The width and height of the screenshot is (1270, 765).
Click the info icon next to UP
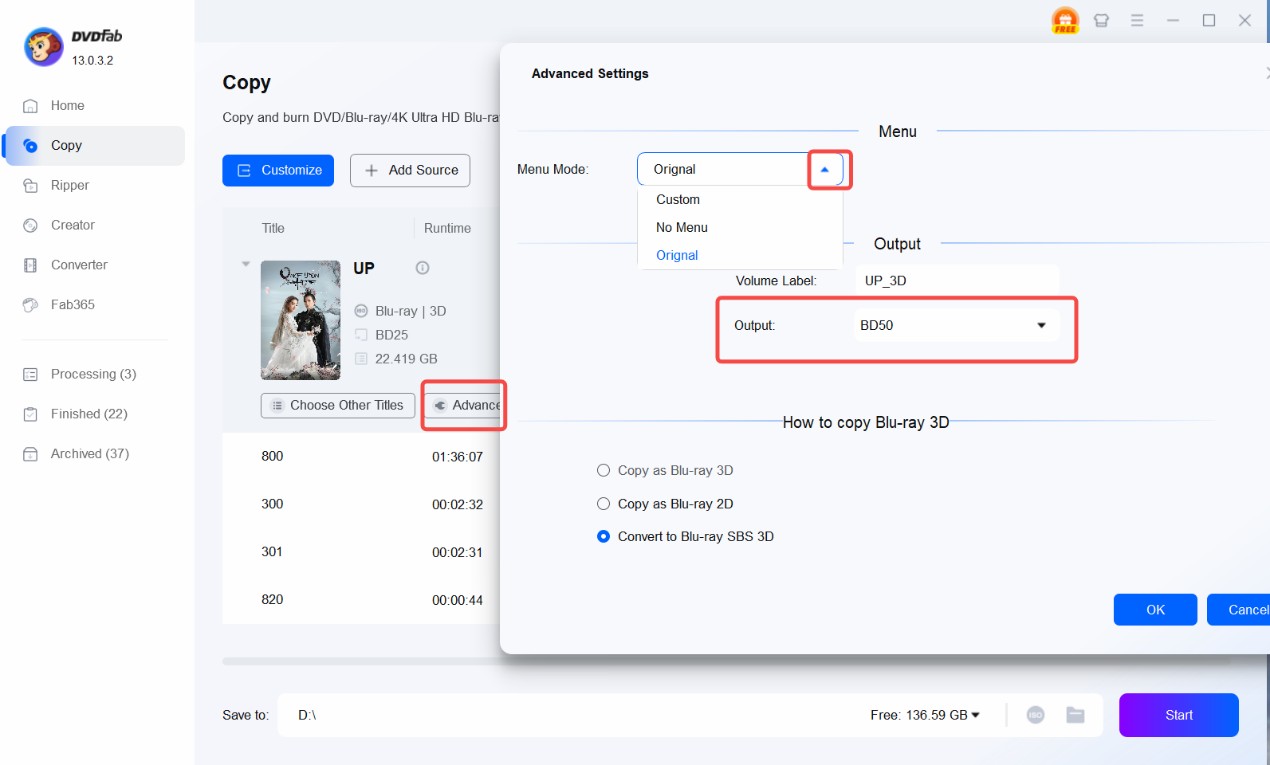[422, 268]
